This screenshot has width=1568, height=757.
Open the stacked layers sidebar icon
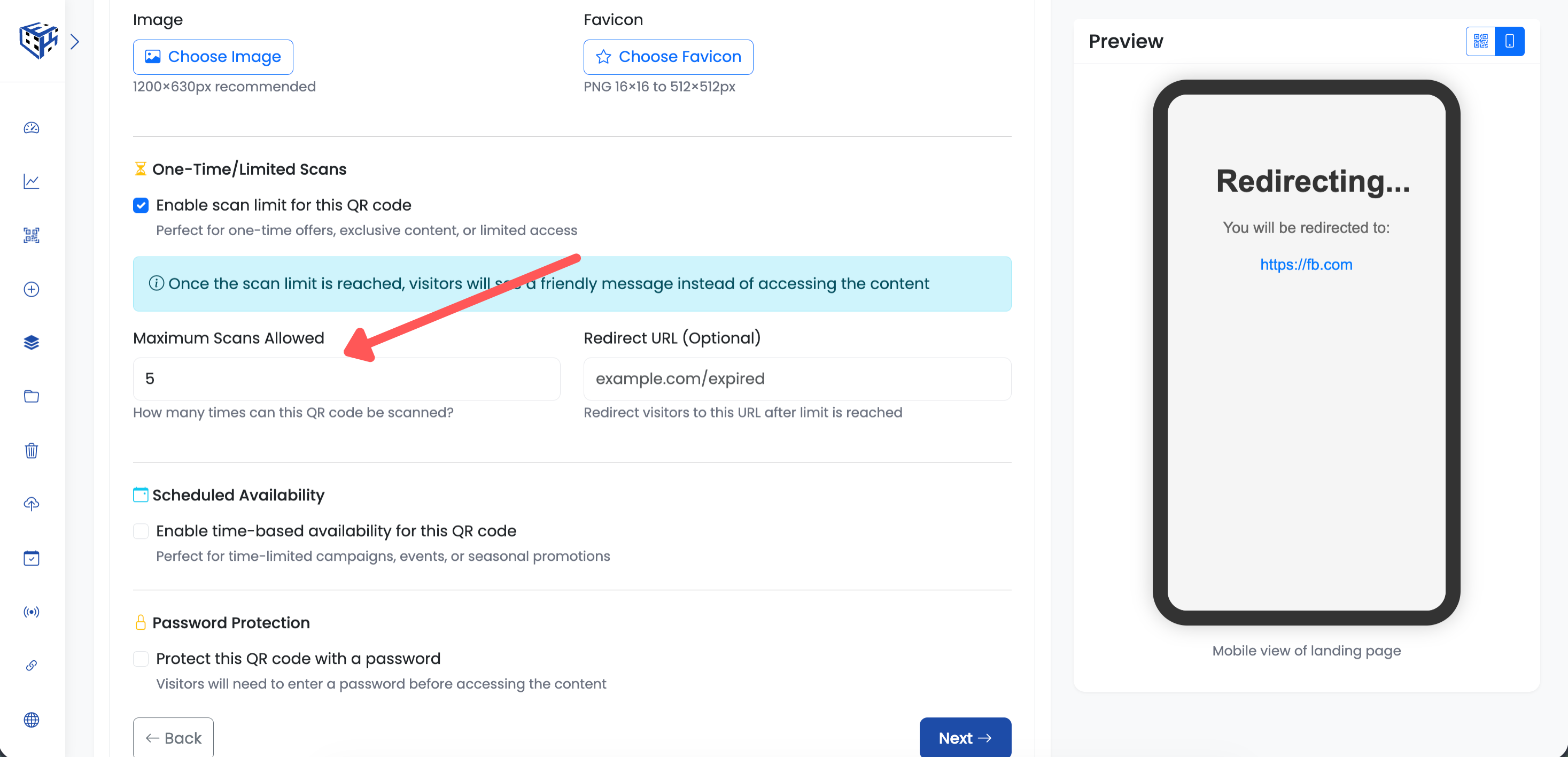tap(32, 343)
